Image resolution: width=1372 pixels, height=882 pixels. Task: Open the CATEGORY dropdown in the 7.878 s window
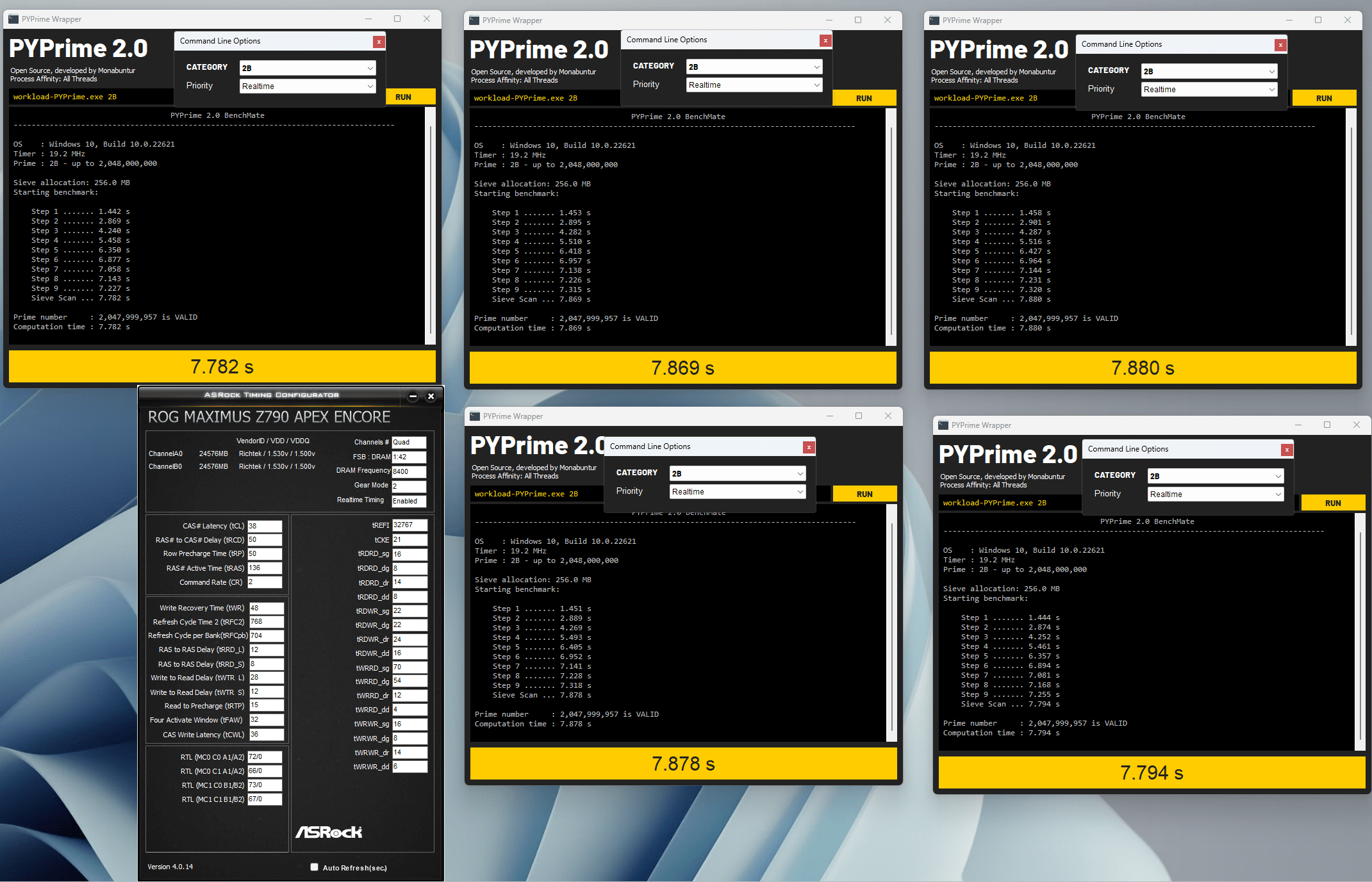coord(738,473)
